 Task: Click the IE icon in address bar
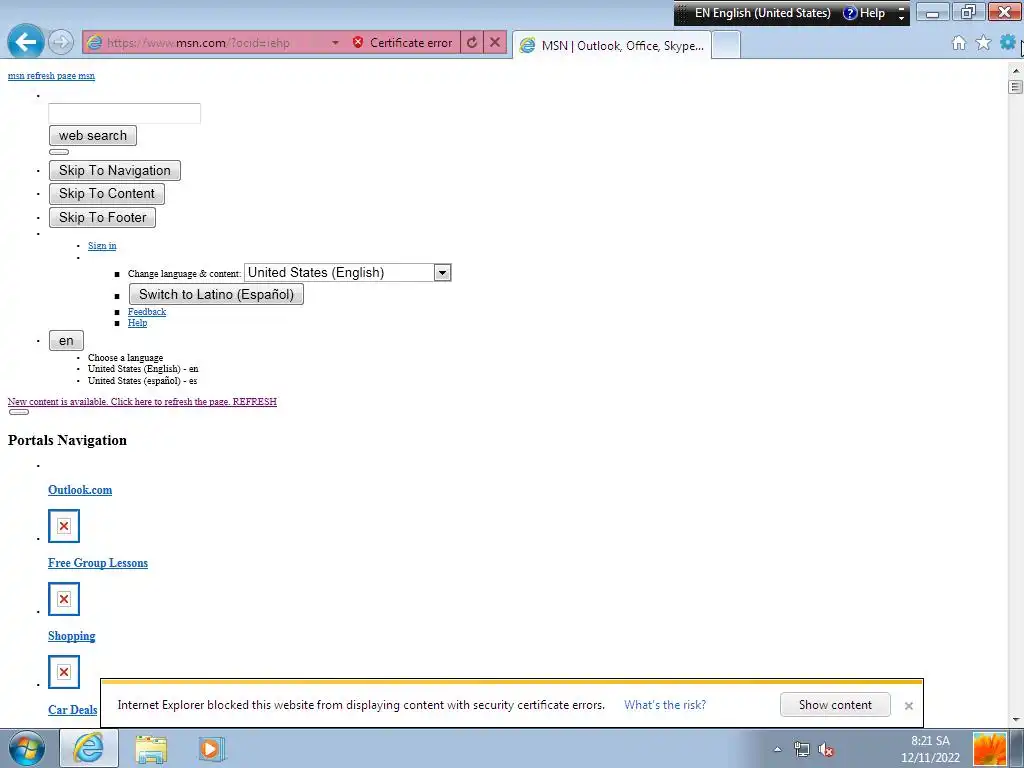tap(95, 42)
